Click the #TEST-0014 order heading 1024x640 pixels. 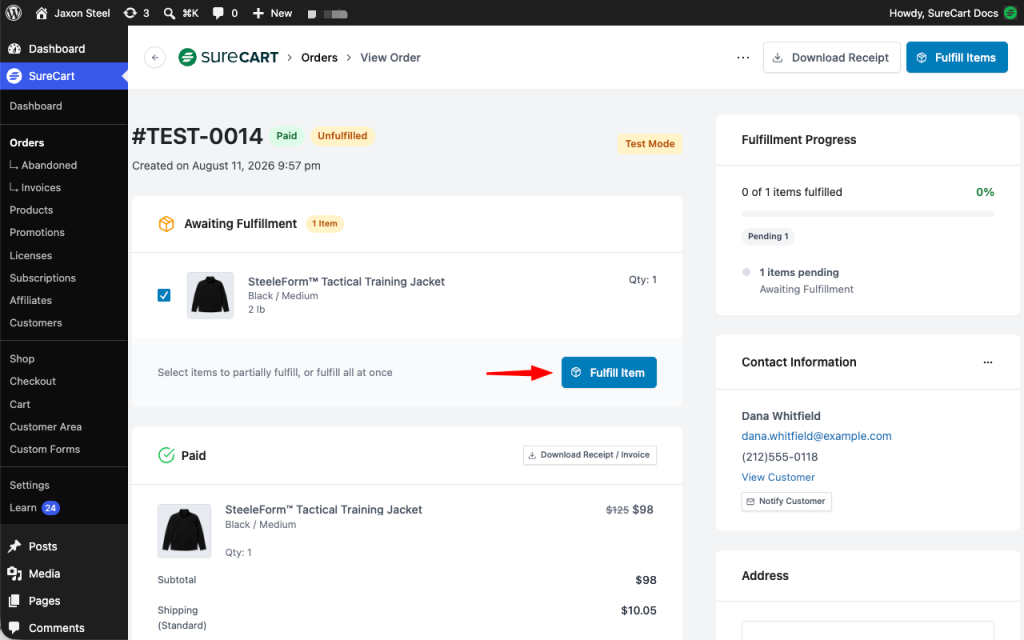point(197,136)
